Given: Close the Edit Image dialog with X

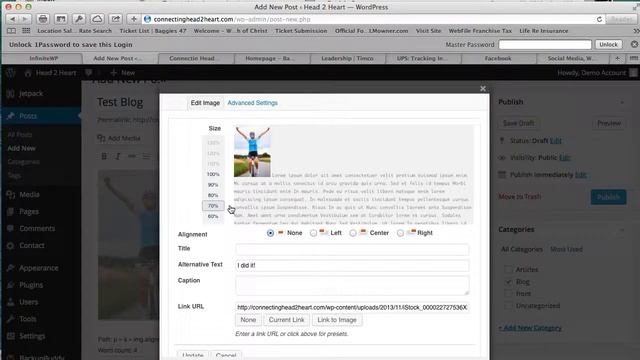Looking at the screenshot, I should point(483,88).
